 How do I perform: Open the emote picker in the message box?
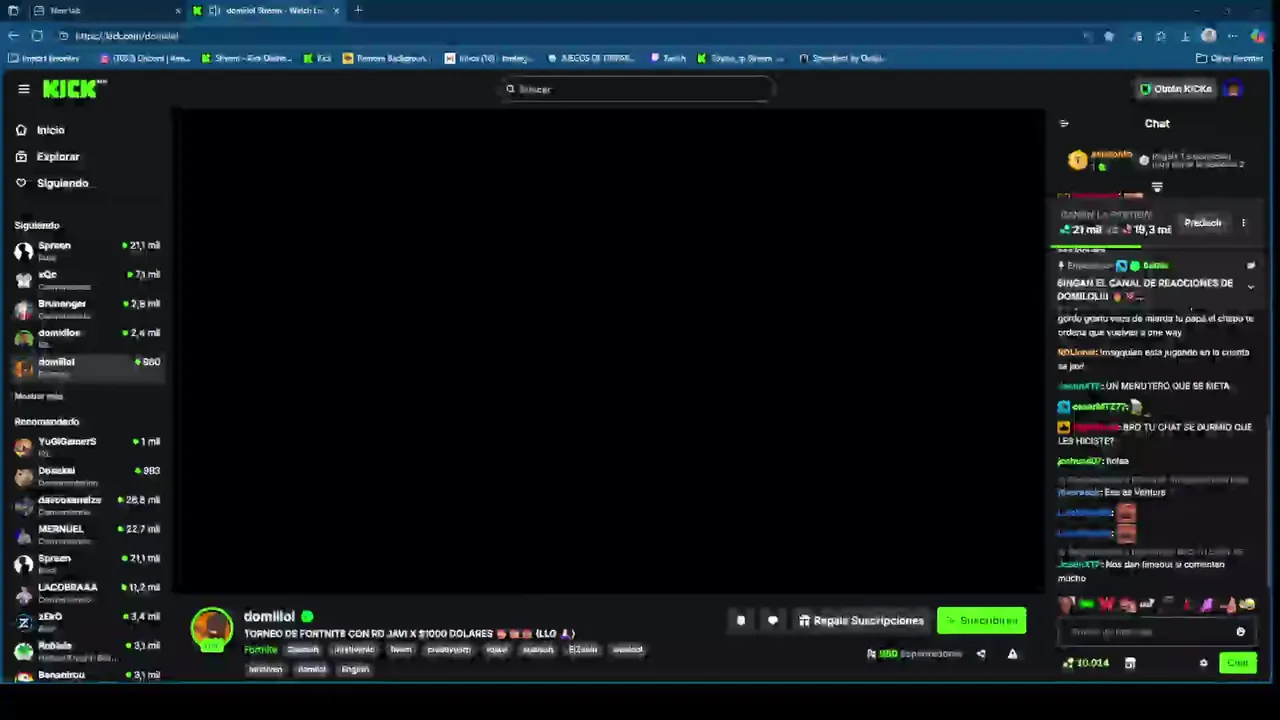tap(1240, 632)
